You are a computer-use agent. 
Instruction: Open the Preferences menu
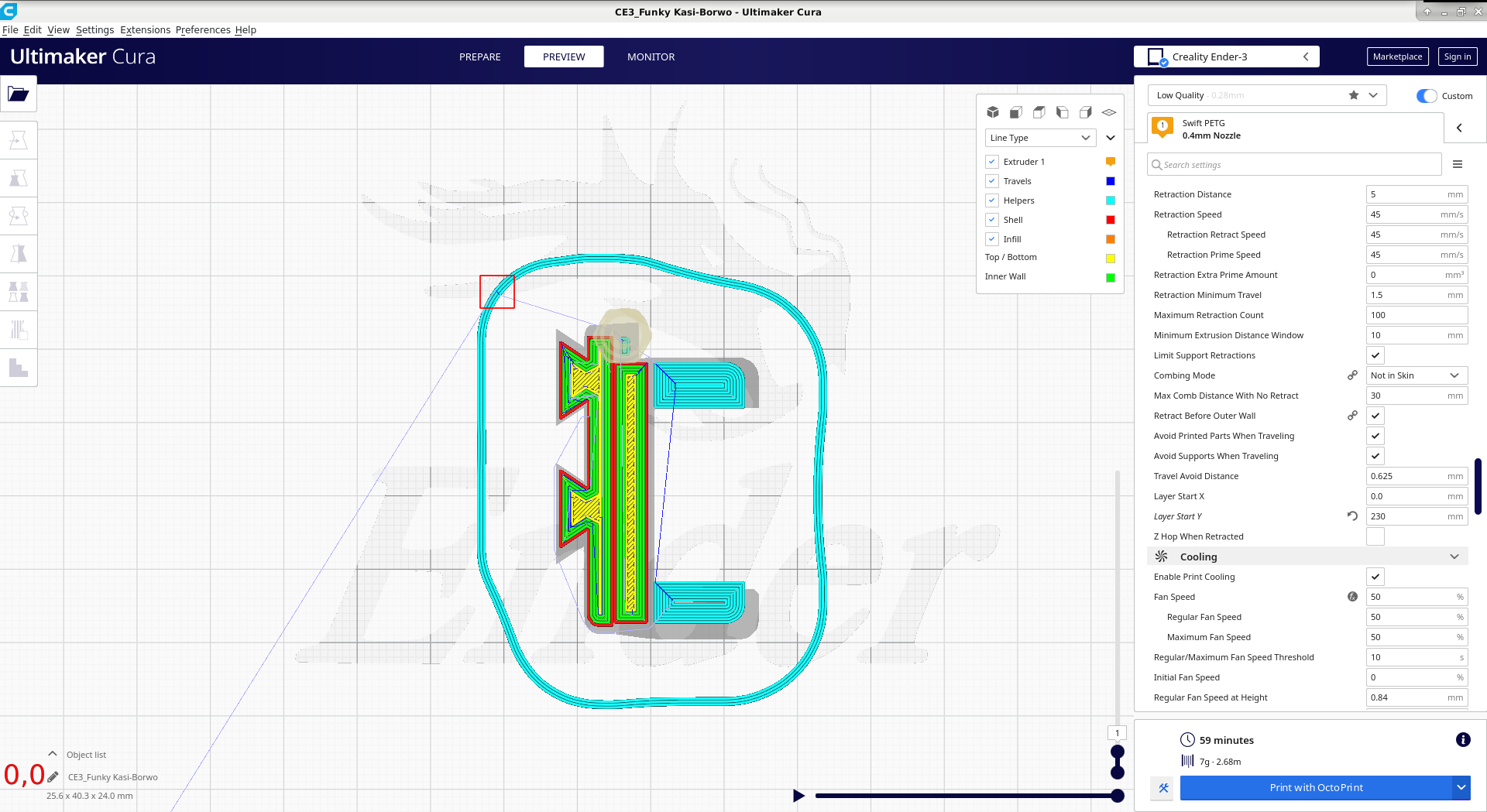tap(203, 29)
